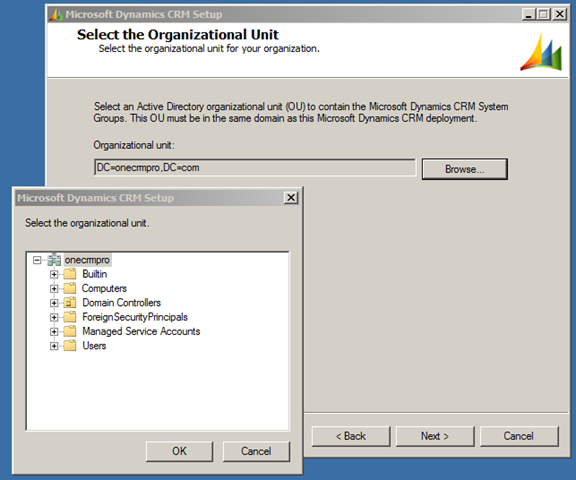Expand the Domain Controllers node
Screen dimensions: 576x480
pos(54,303)
